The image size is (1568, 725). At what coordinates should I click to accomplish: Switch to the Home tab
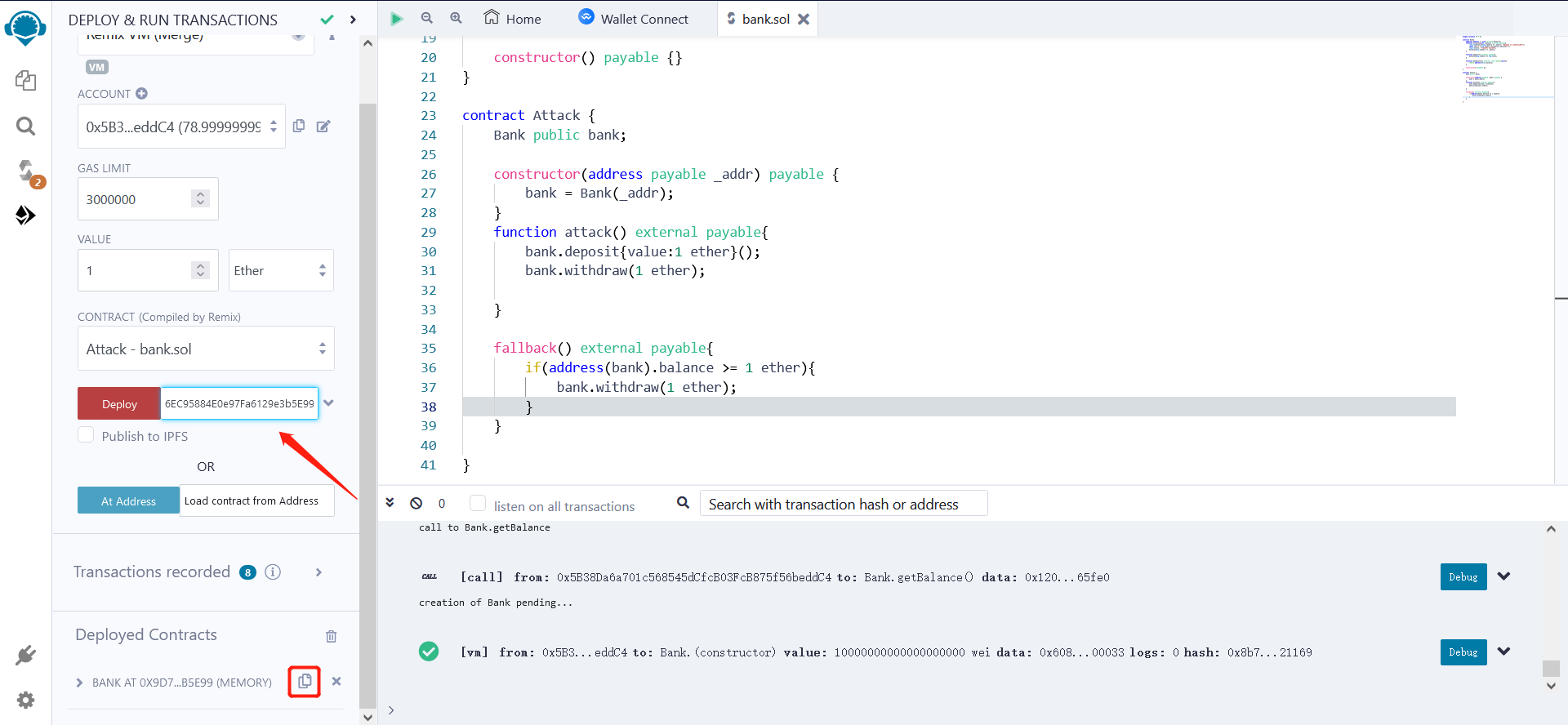coord(512,18)
